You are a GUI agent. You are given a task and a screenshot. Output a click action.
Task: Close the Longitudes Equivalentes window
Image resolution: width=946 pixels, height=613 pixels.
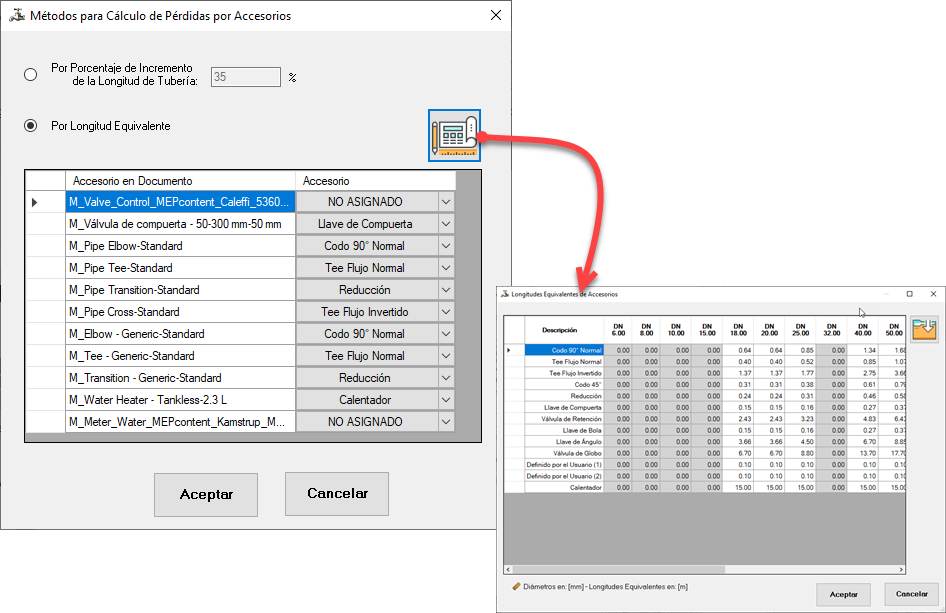933,294
